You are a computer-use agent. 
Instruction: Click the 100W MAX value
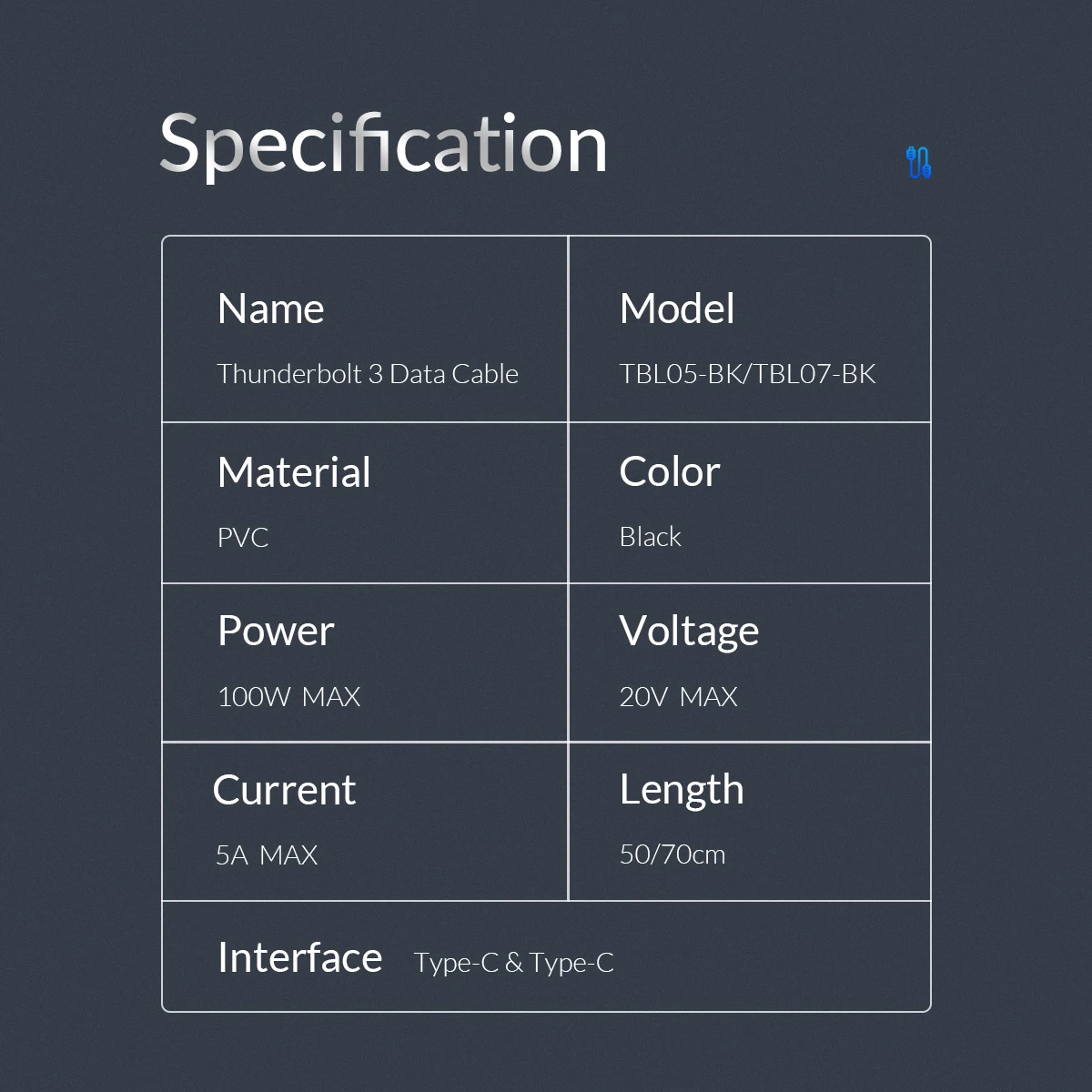(288, 697)
